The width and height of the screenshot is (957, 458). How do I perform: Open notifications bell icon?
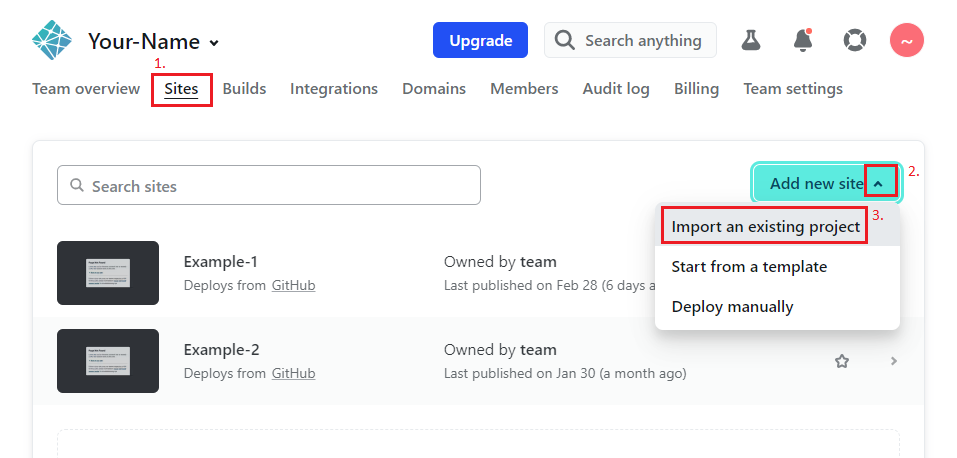(803, 40)
